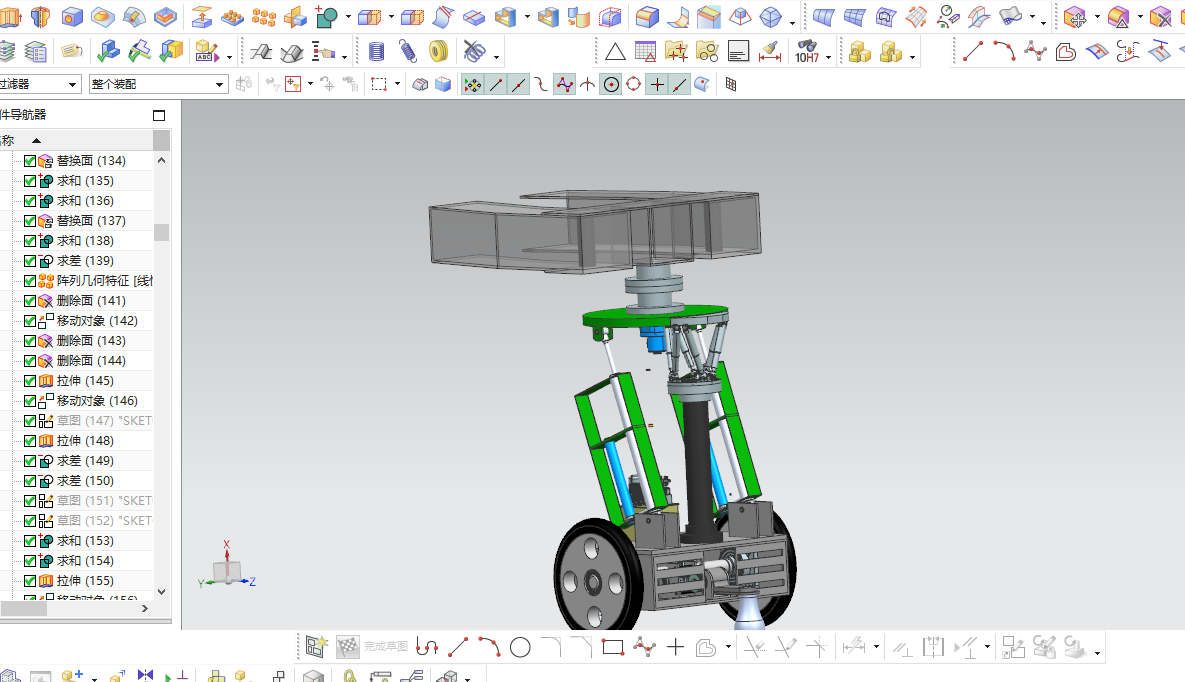Click the Move Face synchronous tool
Image resolution: width=1185 pixels, height=682 pixels.
coord(1074,15)
